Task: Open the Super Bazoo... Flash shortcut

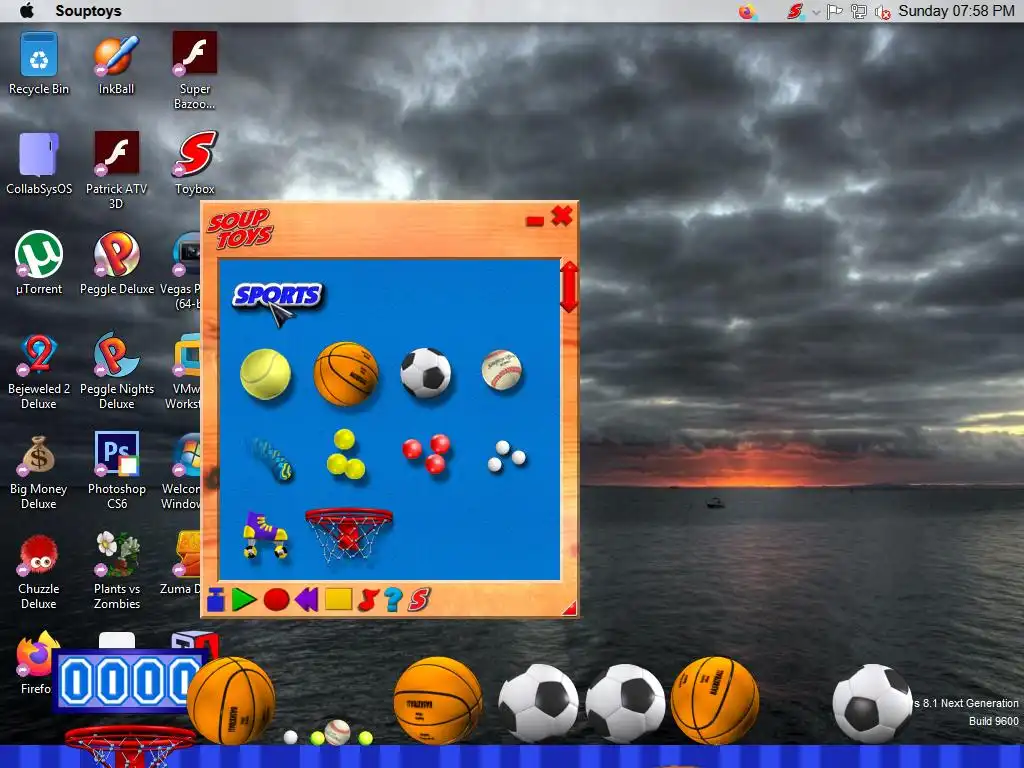Action: [x=194, y=71]
